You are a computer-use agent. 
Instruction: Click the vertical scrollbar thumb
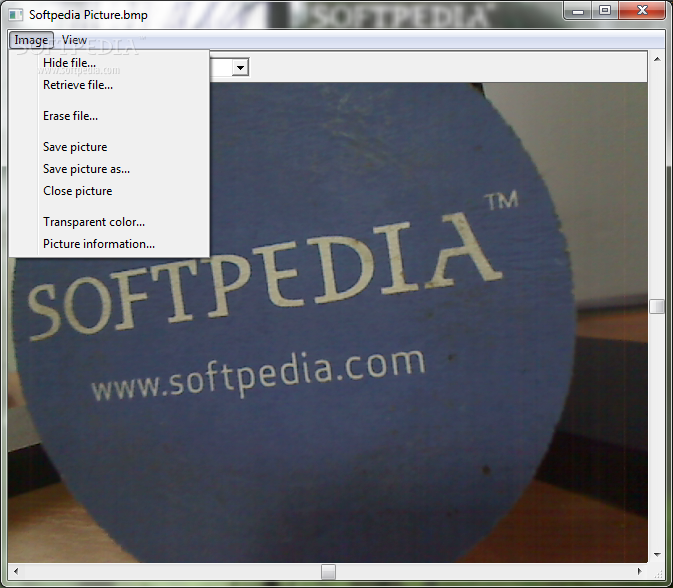[657, 306]
